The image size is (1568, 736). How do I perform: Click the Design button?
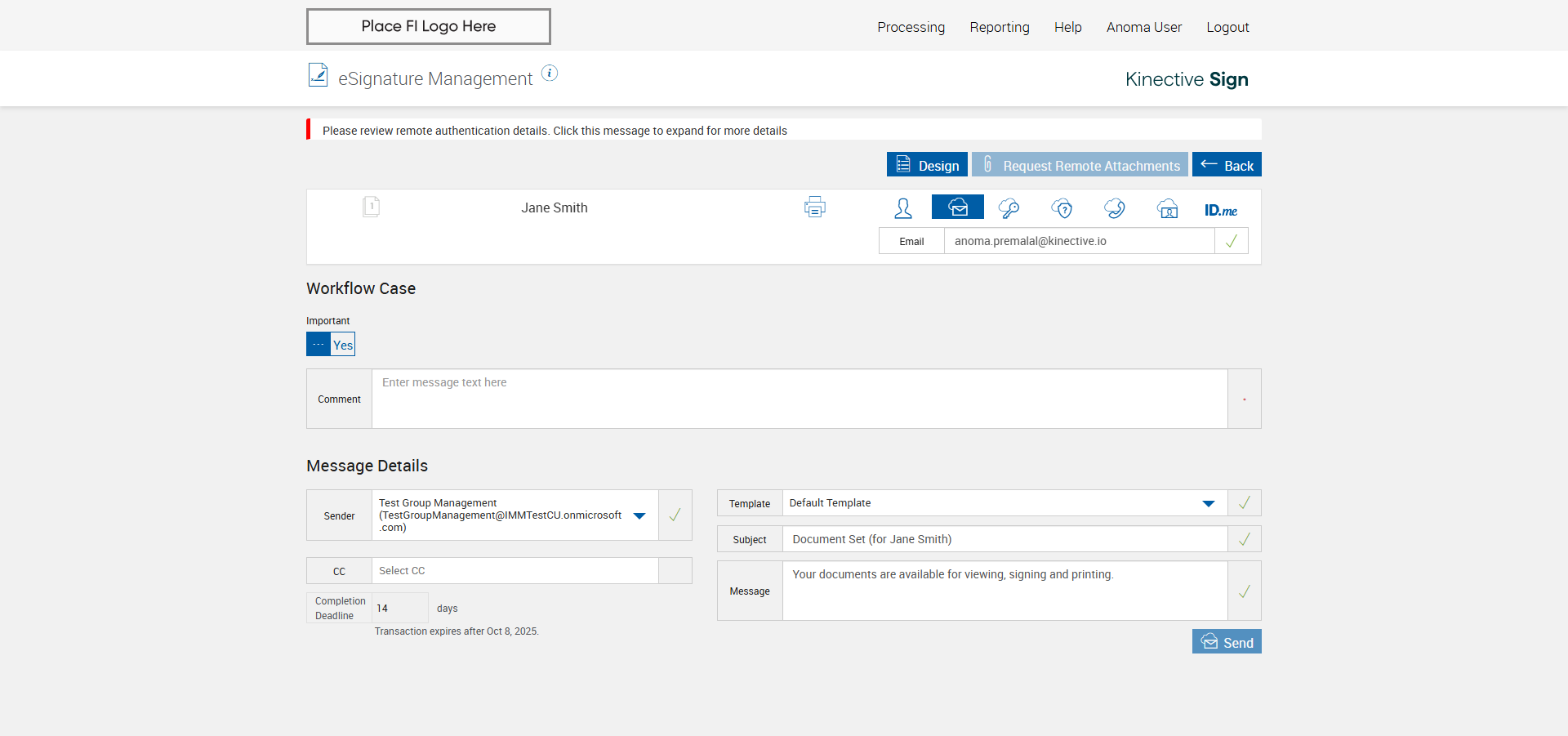[927, 165]
